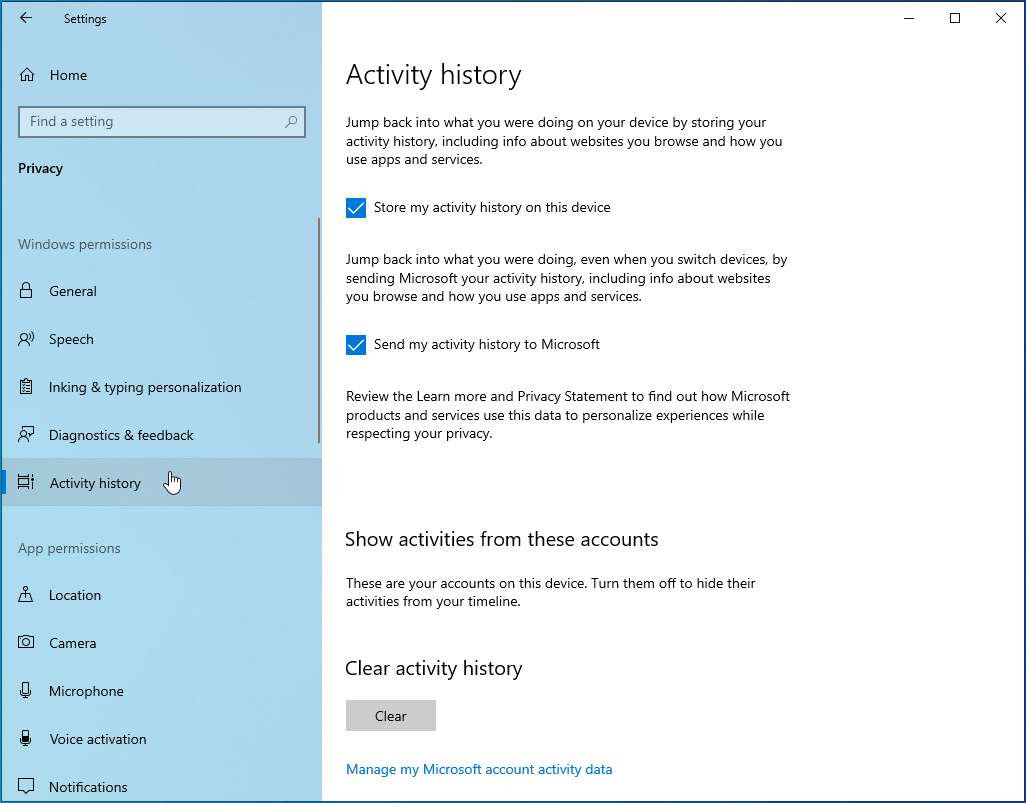
Task: Click the Home icon in sidebar
Action: [x=27, y=75]
